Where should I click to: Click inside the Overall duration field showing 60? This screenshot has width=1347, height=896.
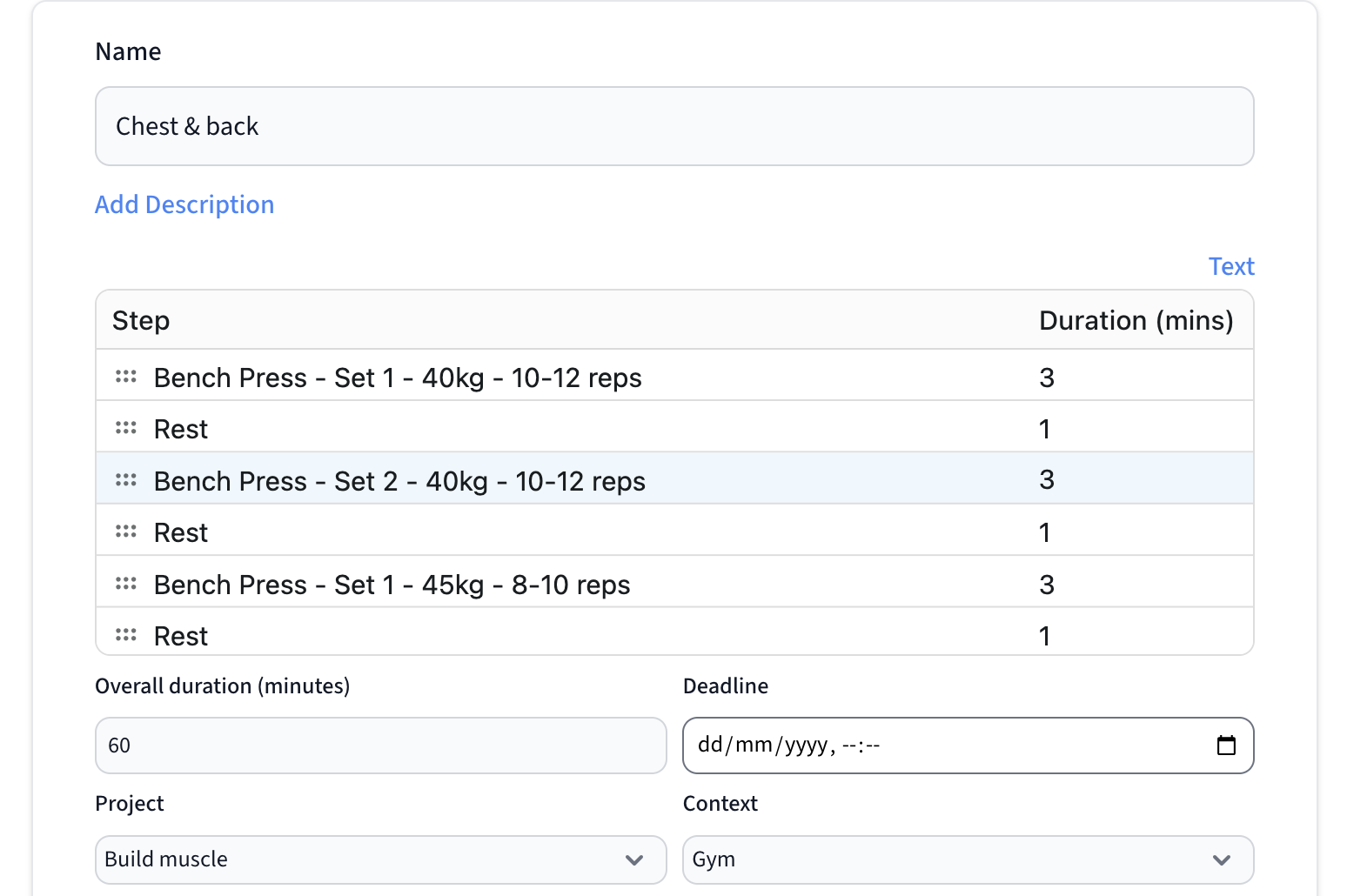tap(380, 745)
